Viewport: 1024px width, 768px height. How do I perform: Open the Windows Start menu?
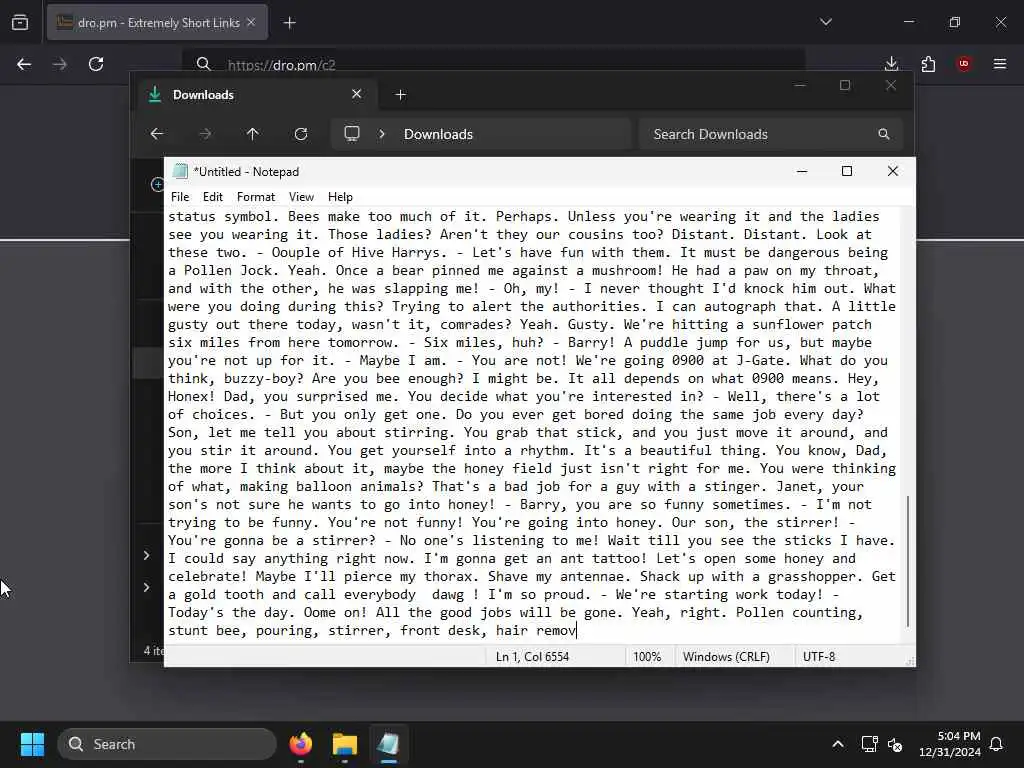coord(32,744)
